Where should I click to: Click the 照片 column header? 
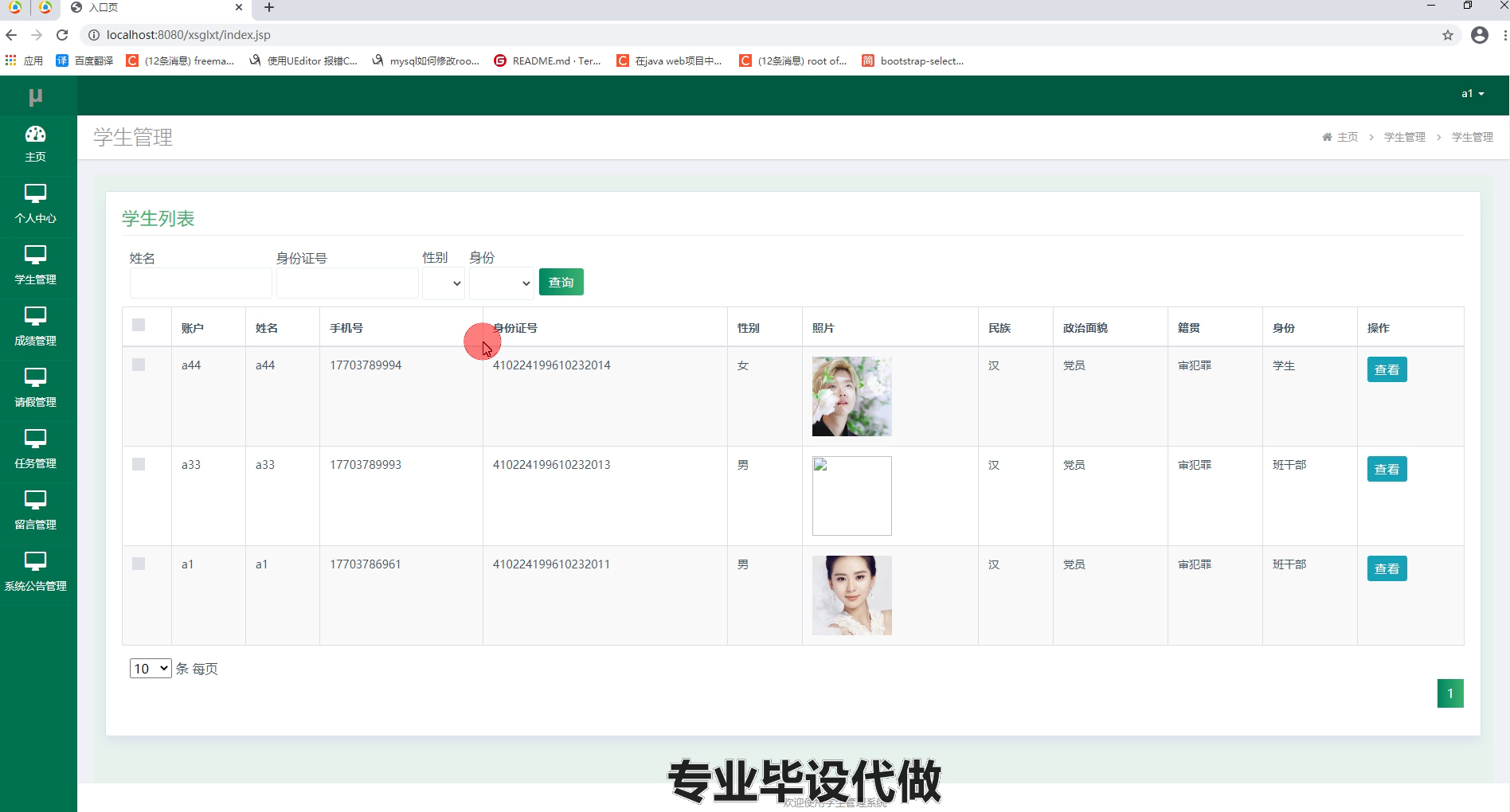[823, 328]
